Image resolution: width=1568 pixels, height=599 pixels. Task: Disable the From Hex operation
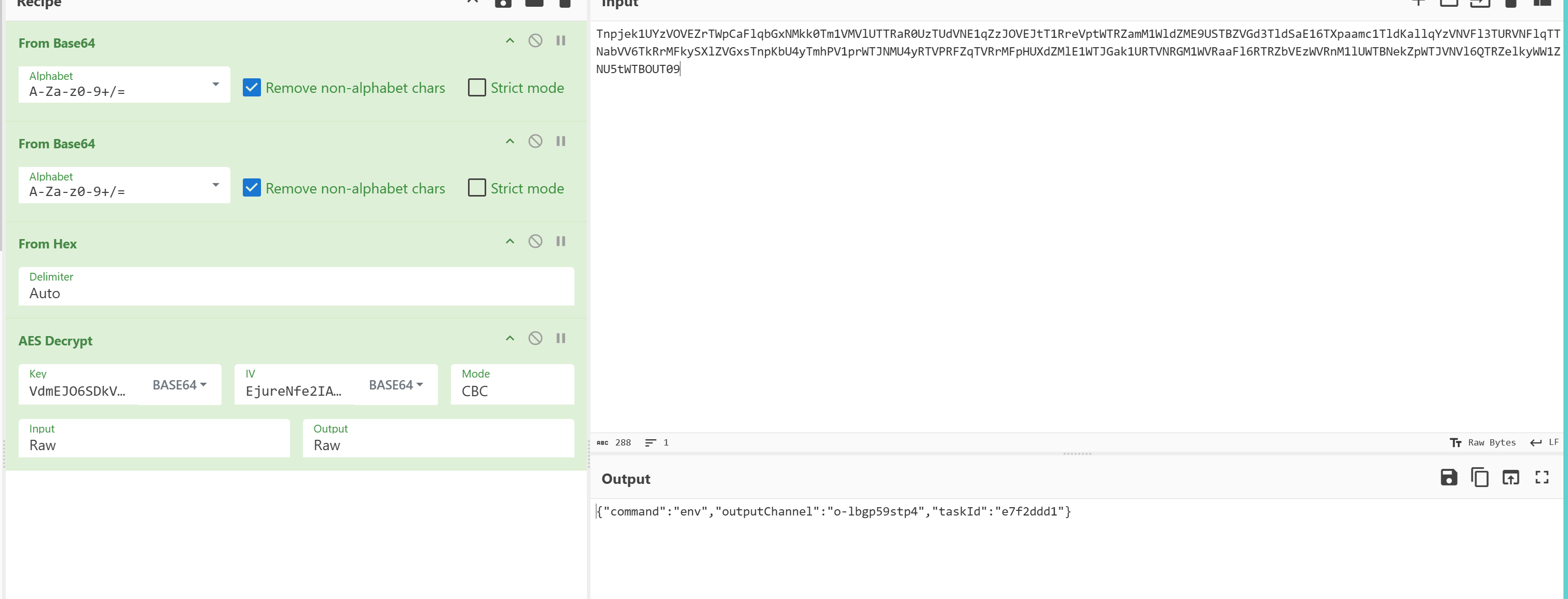click(535, 242)
